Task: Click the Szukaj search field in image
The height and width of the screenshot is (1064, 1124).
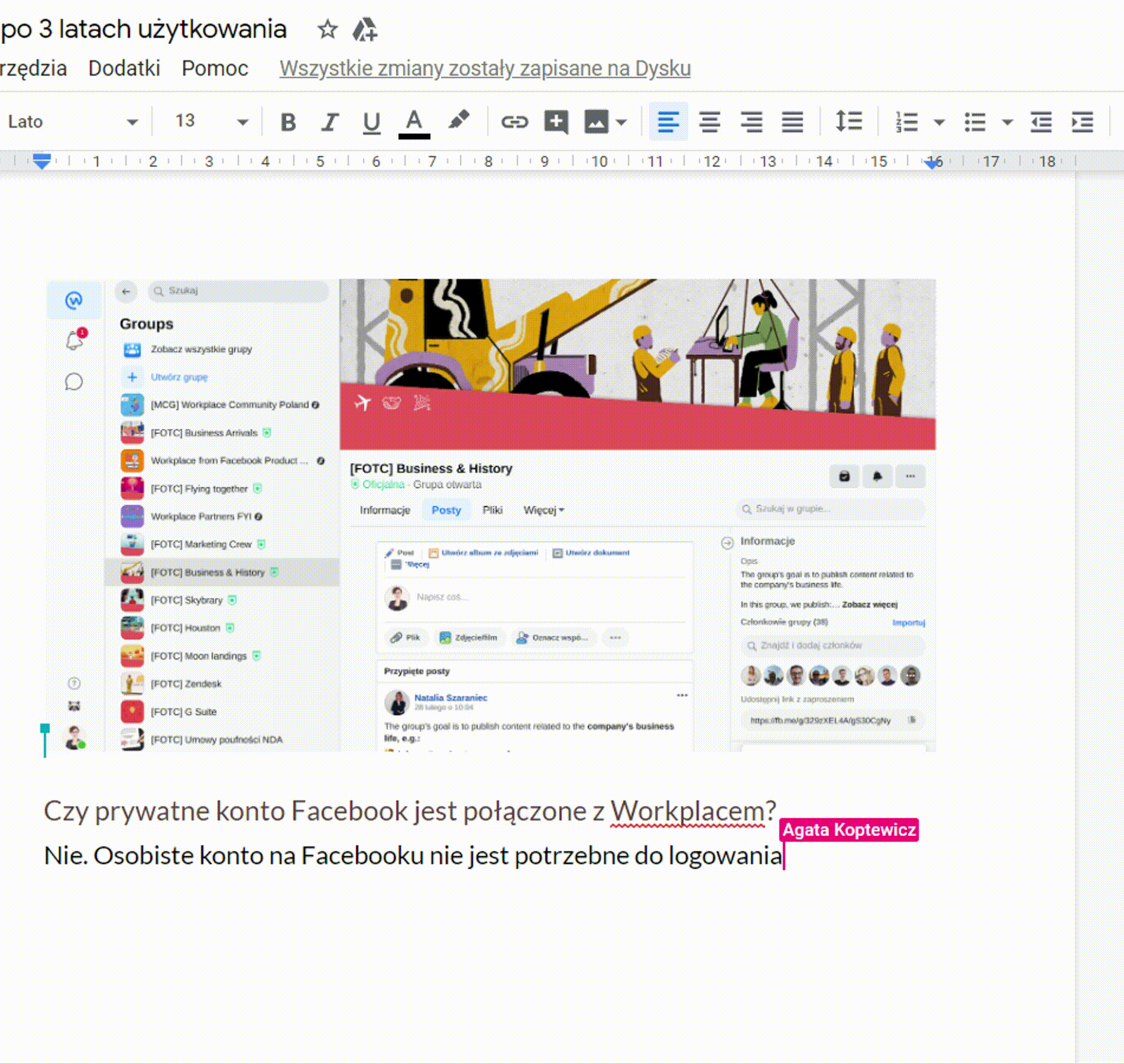Action: [x=238, y=291]
